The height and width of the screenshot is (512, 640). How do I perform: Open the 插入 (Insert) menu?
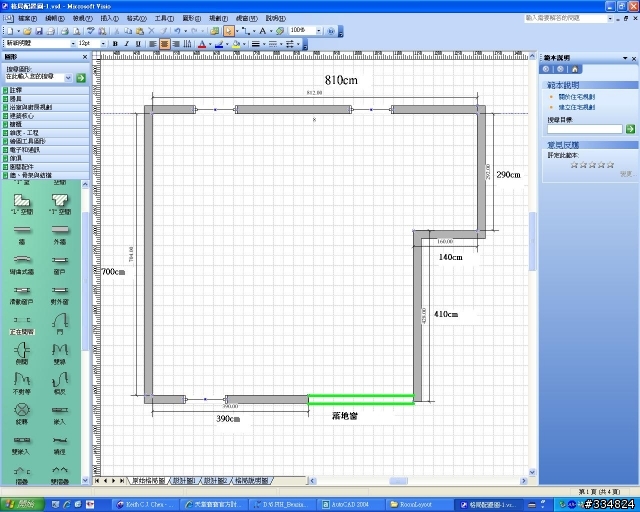pyautogui.click(x=109, y=18)
